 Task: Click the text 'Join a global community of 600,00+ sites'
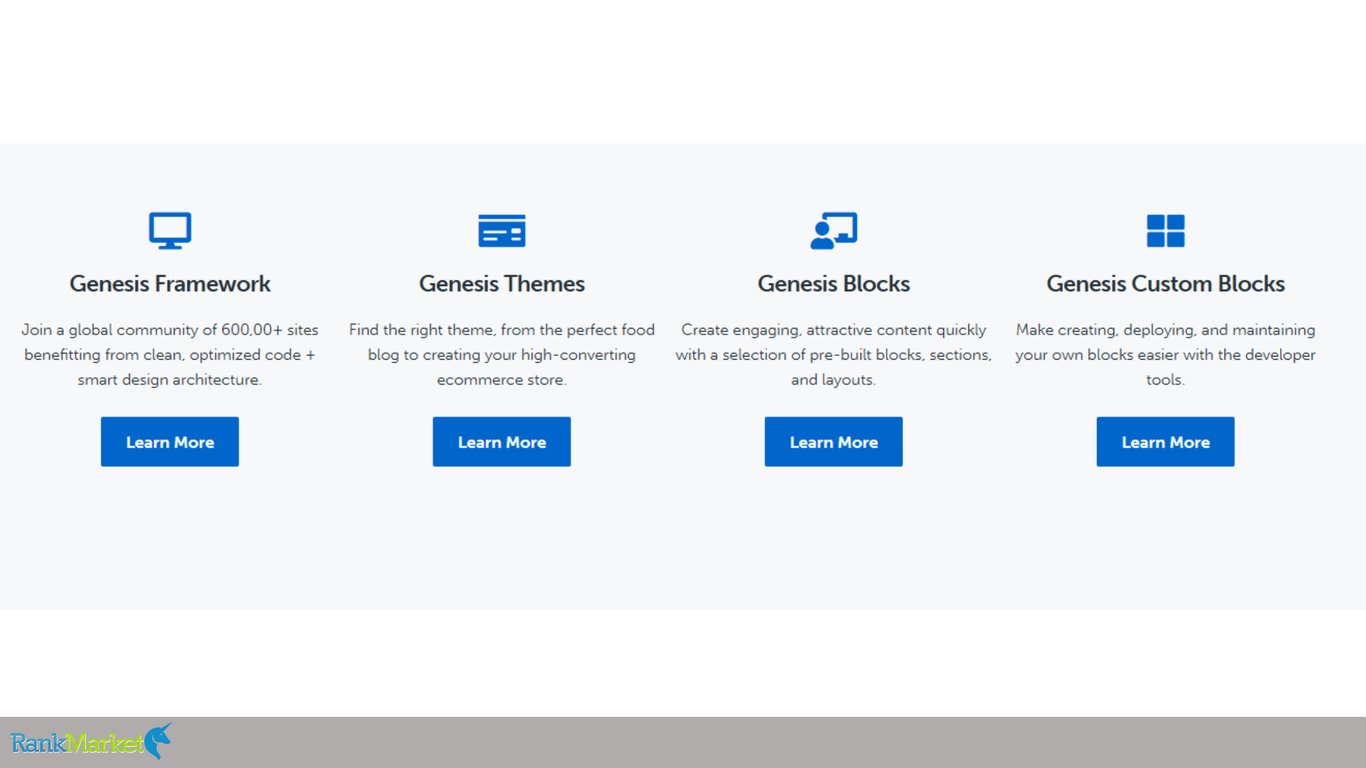tap(170, 330)
